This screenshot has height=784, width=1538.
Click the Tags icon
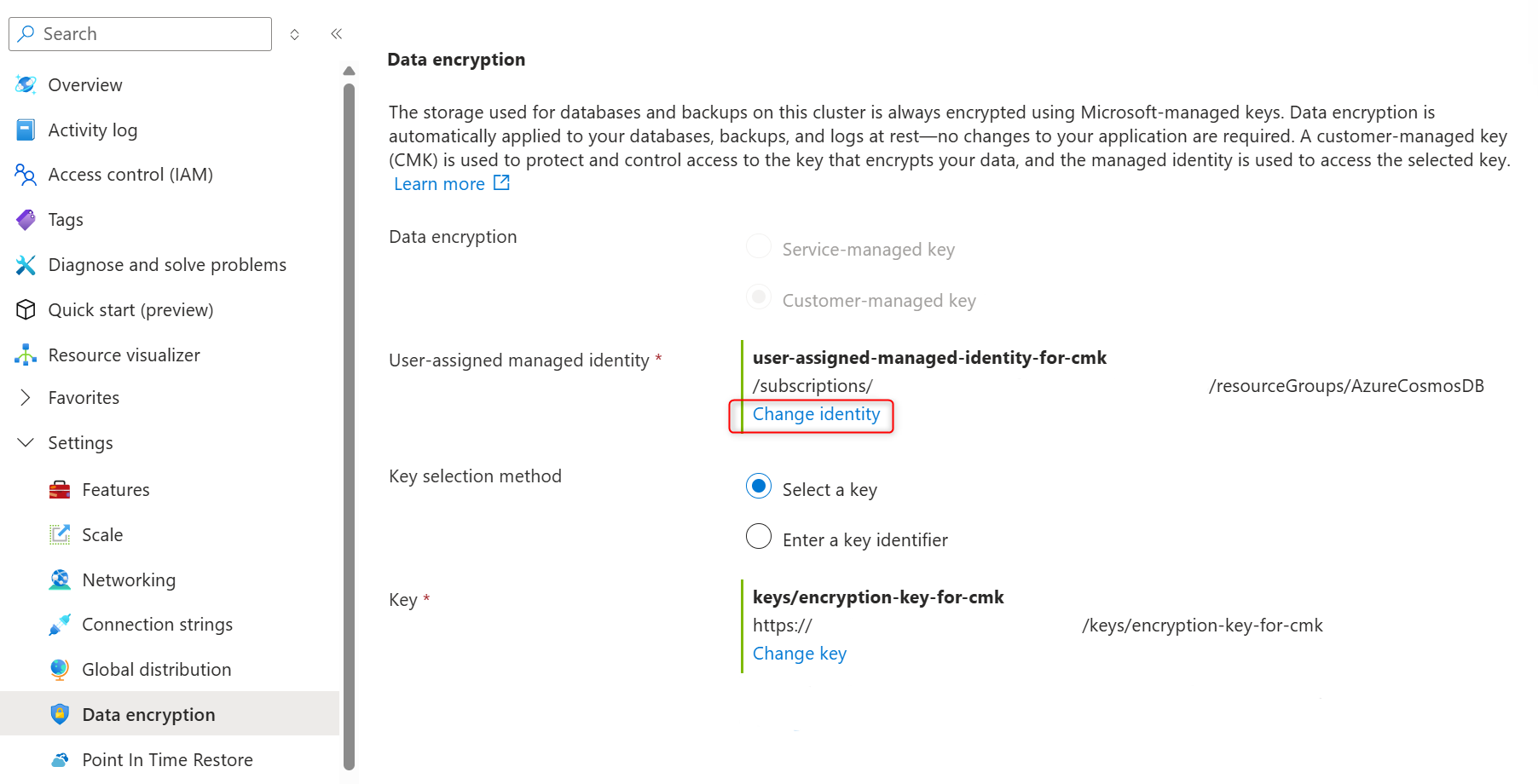click(x=26, y=220)
